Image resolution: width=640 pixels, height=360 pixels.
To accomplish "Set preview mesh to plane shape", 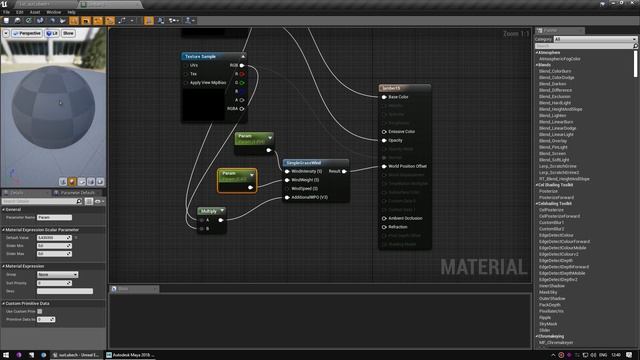I will (82, 182).
